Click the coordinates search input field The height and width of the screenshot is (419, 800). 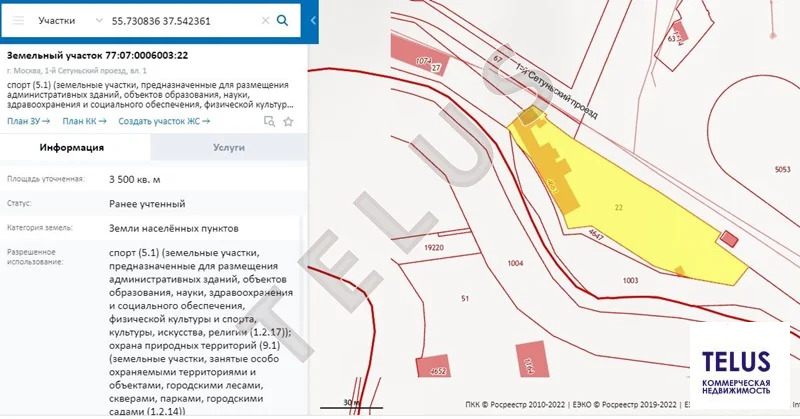tap(185, 20)
